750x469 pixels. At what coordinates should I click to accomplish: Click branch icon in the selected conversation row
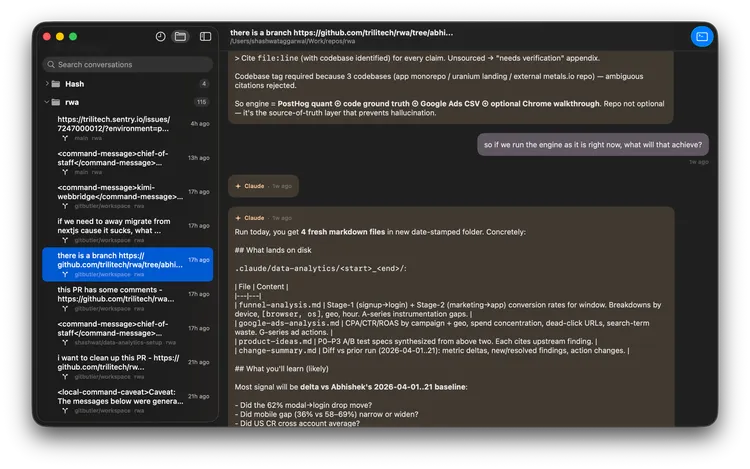click(x=65, y=274)
